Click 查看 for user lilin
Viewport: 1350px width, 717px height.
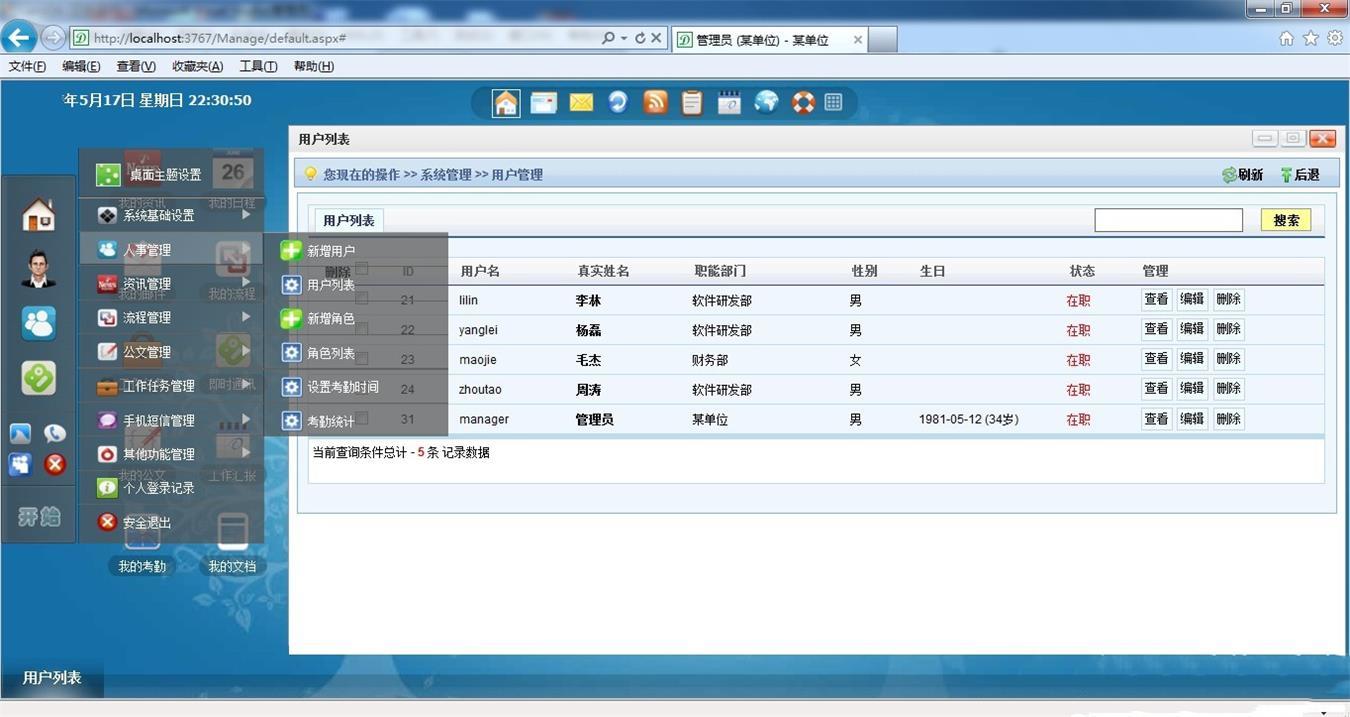click(1156, 299)
